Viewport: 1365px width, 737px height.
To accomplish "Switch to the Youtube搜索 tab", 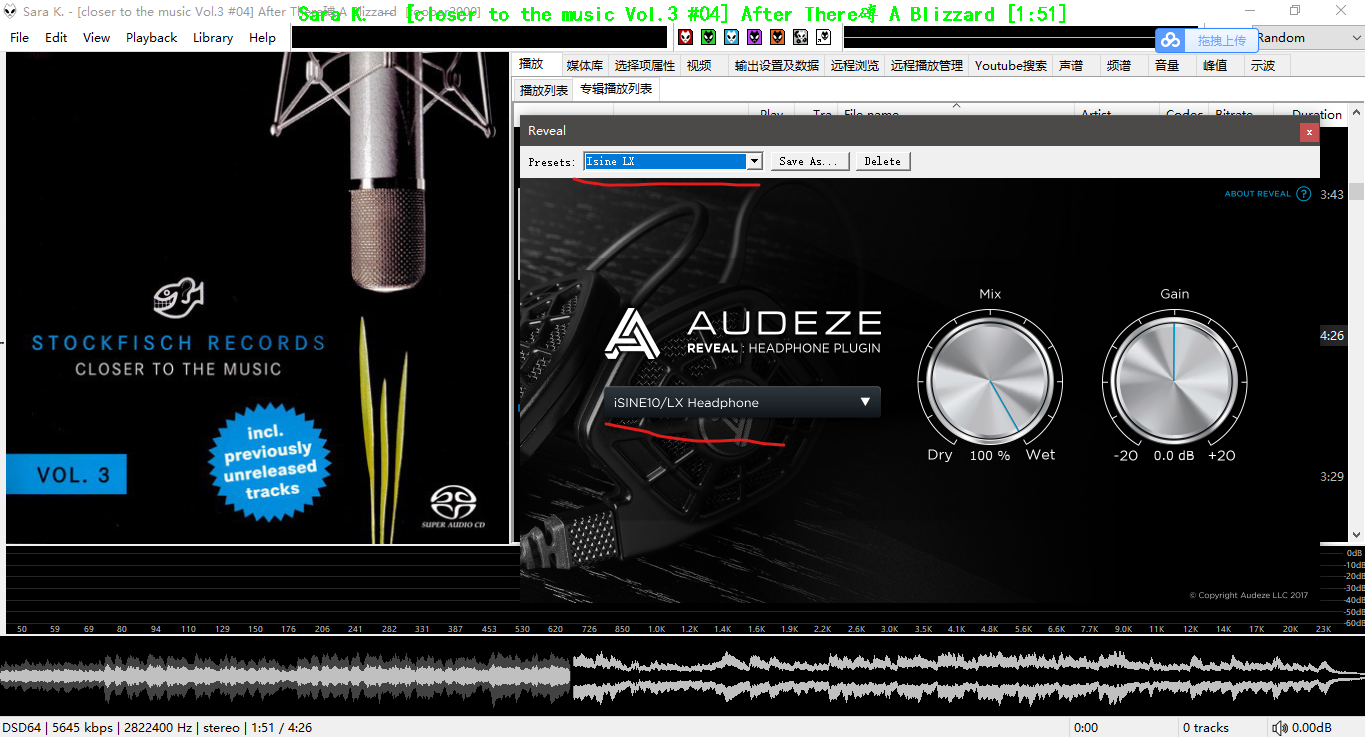I will (1010, 65).
